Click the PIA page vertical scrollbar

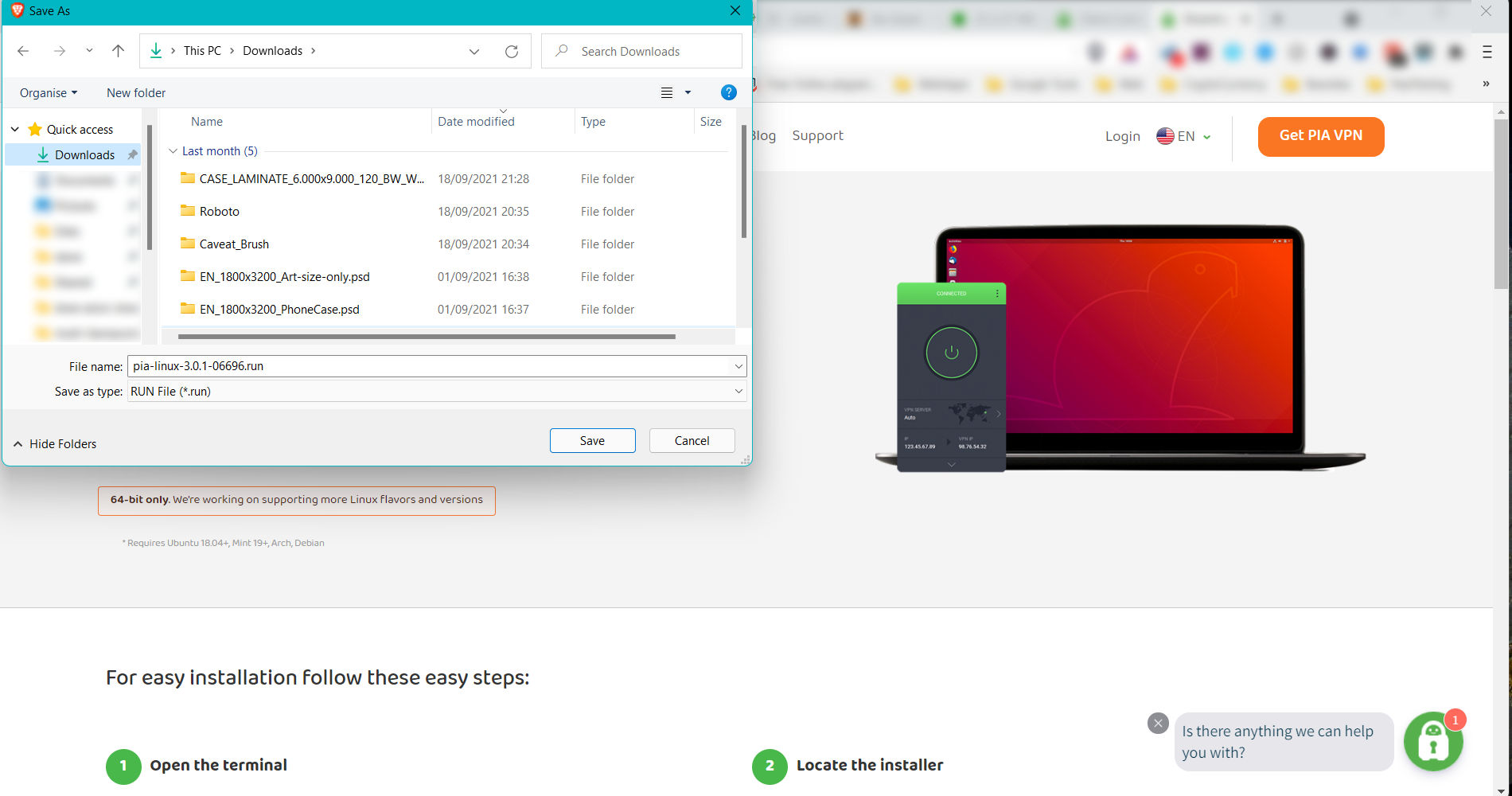tap(1501, 205)
